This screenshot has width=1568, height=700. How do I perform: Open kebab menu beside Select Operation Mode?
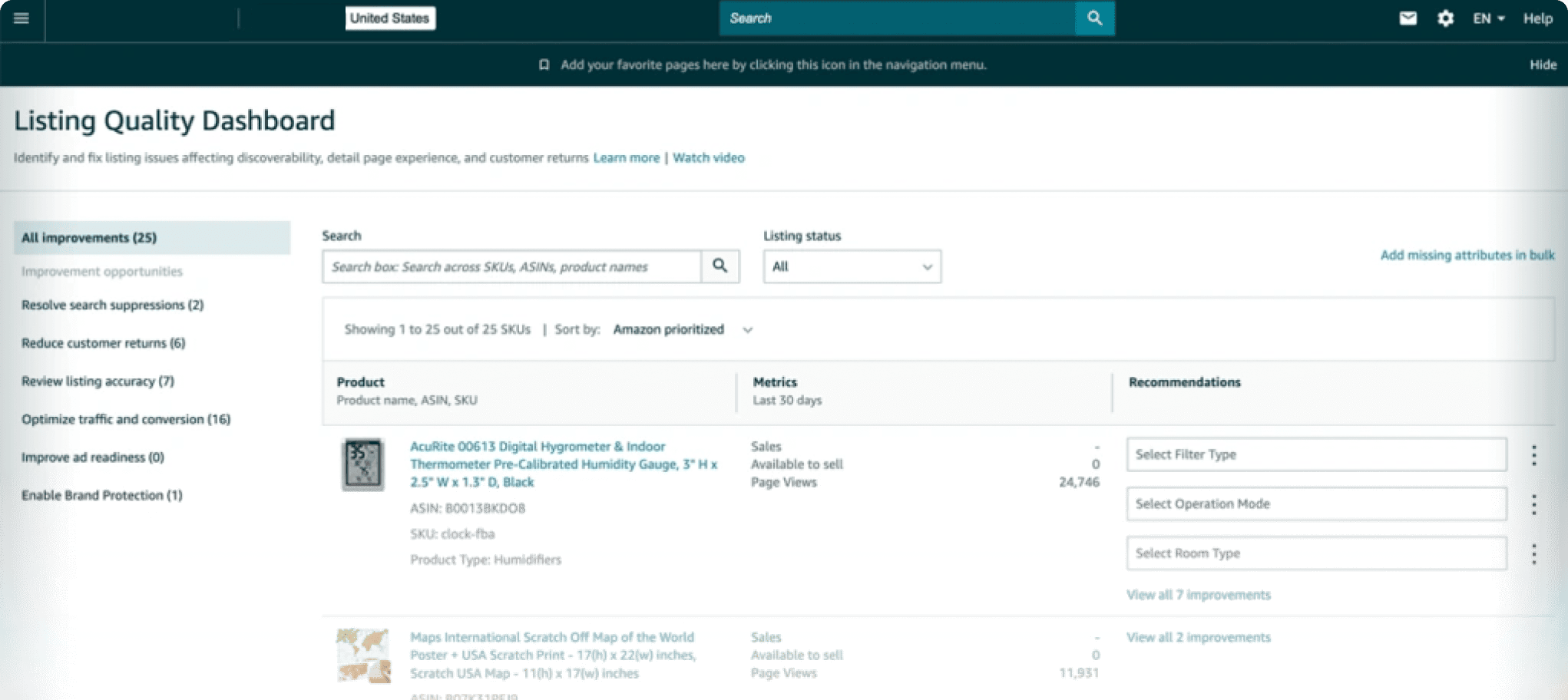1533,504
